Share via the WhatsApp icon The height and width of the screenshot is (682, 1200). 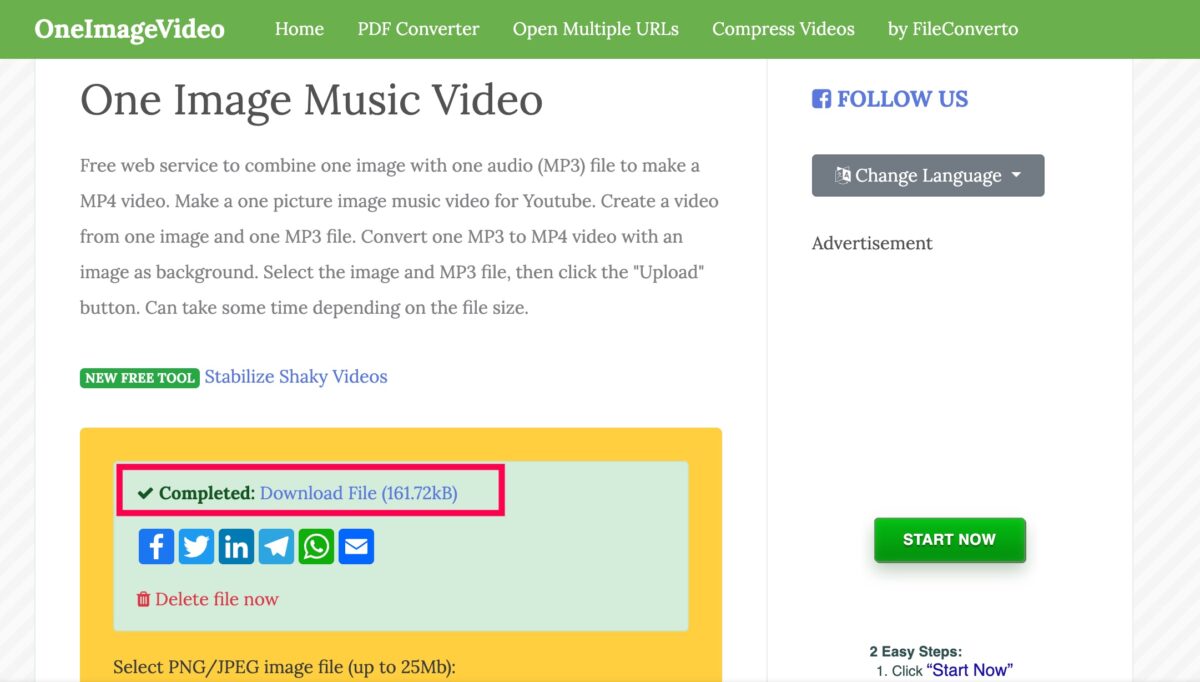tap(317, 547)
